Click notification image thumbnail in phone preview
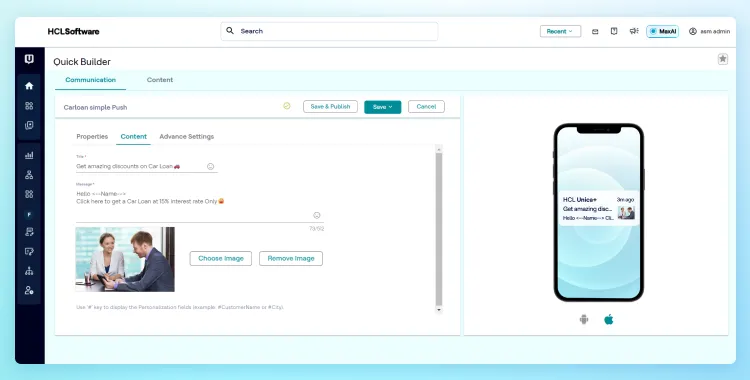The image size is (750, 380). 626,212
